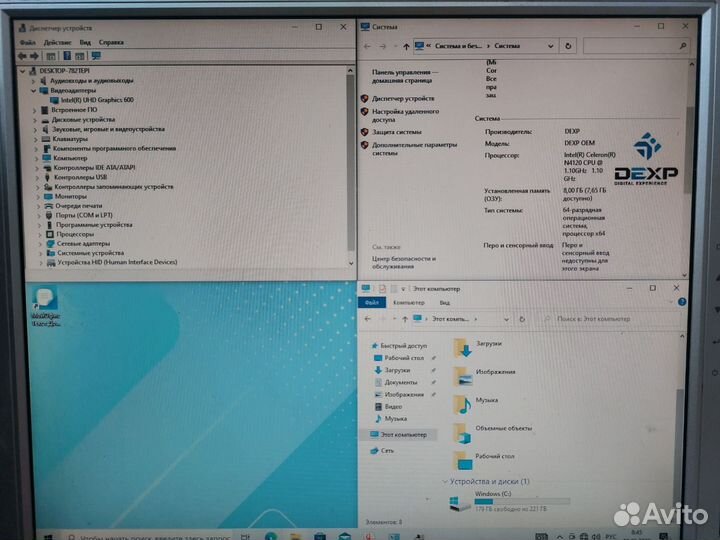Expand Дисковые устройства category
Viewport: 720px width, 540px height.
coord(35,120)
